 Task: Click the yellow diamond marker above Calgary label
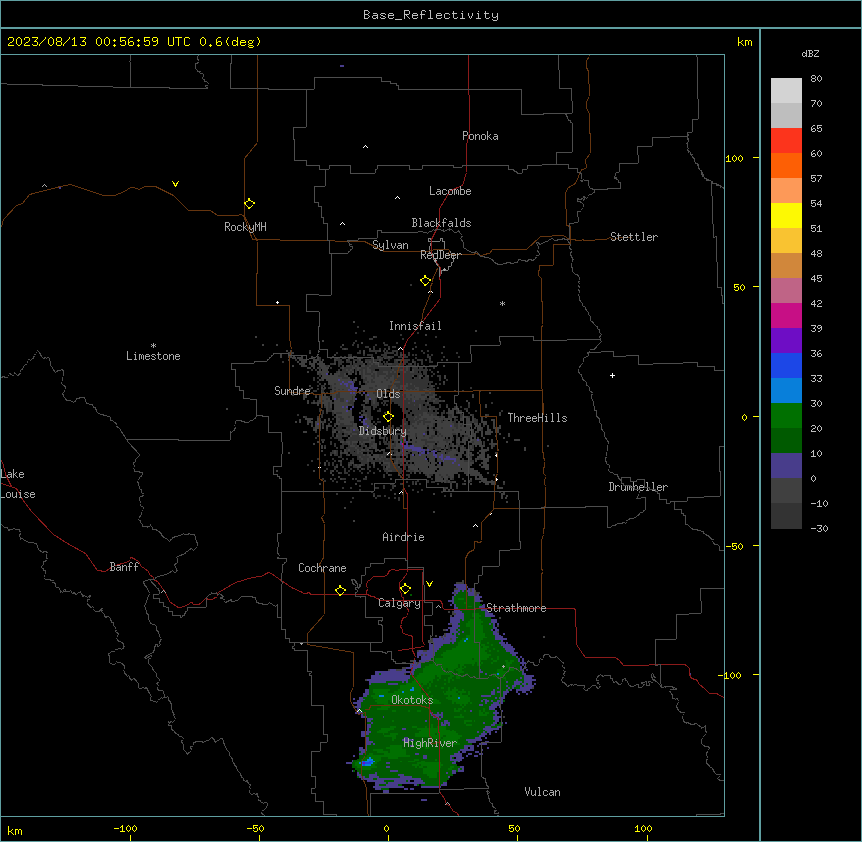tap(405, 589)
